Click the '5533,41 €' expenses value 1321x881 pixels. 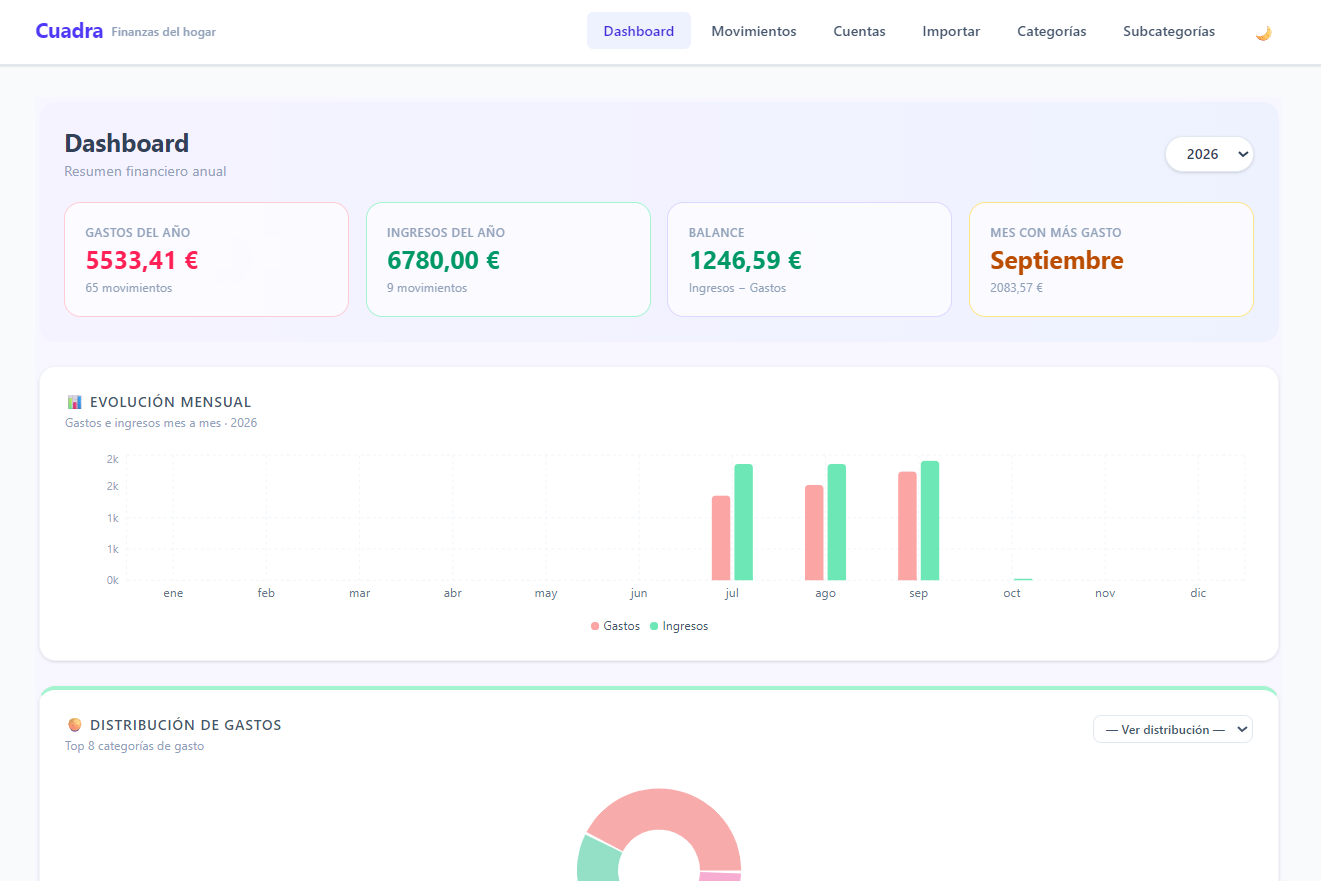tap(142, 260)
